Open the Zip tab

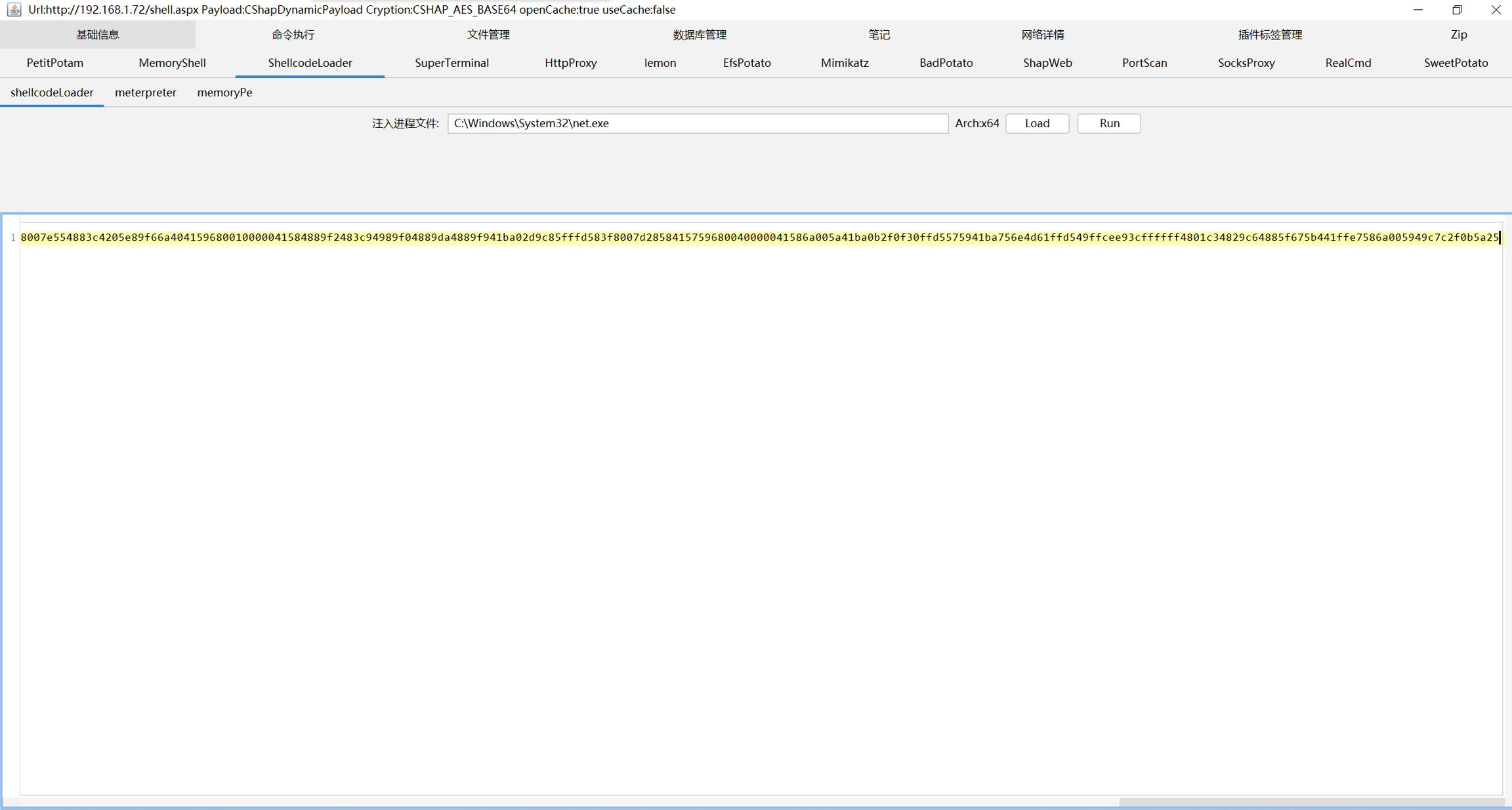(1458, 35)
